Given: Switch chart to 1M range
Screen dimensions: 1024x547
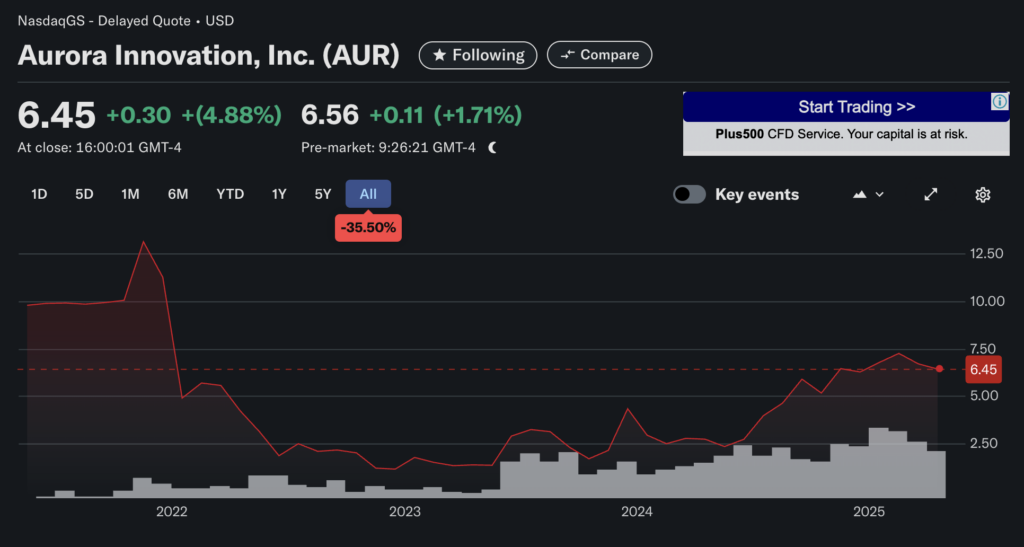Looking at the screenshot, I should 130,194.
